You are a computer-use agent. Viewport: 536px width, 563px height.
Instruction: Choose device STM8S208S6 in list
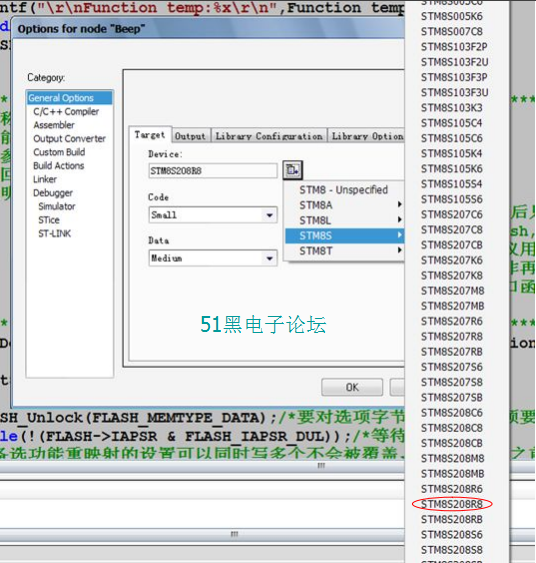(452, 535)
